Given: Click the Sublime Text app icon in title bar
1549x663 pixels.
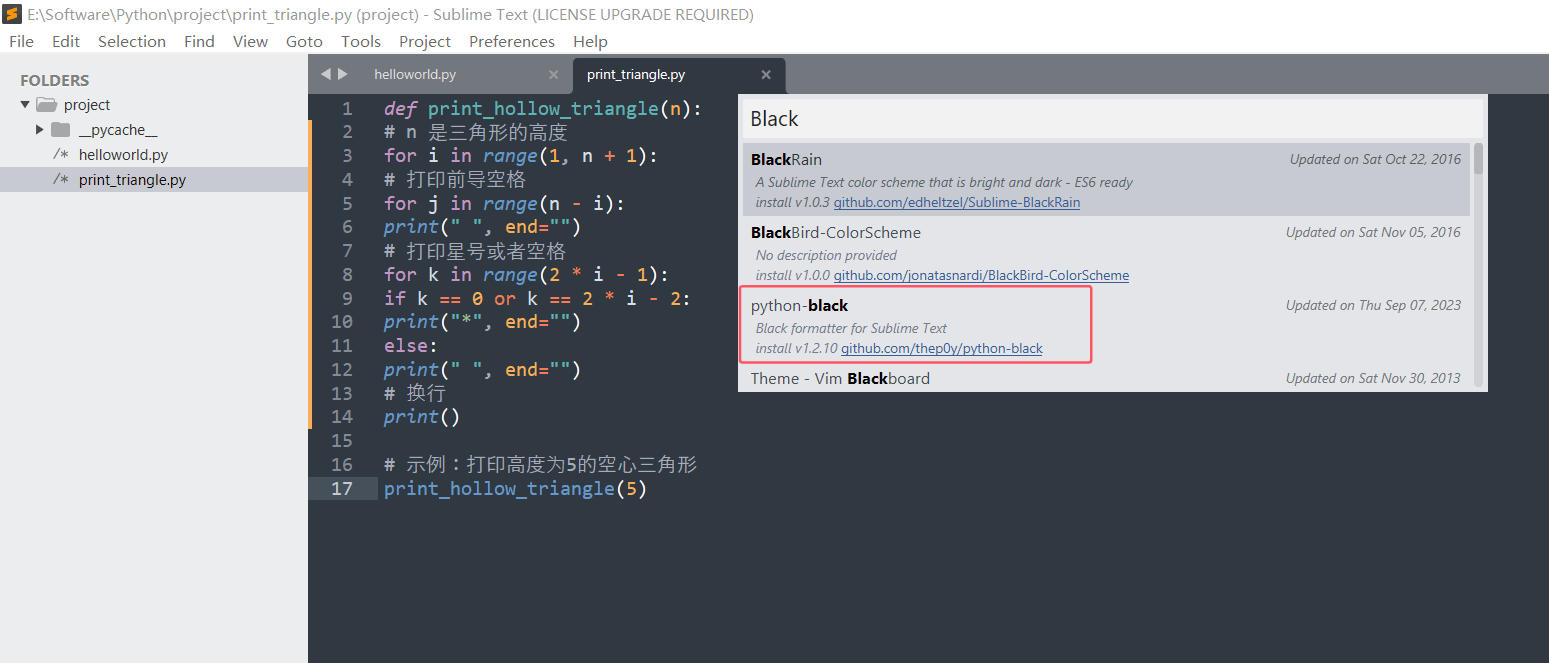Looking at the screenshot, I should 13,15.
